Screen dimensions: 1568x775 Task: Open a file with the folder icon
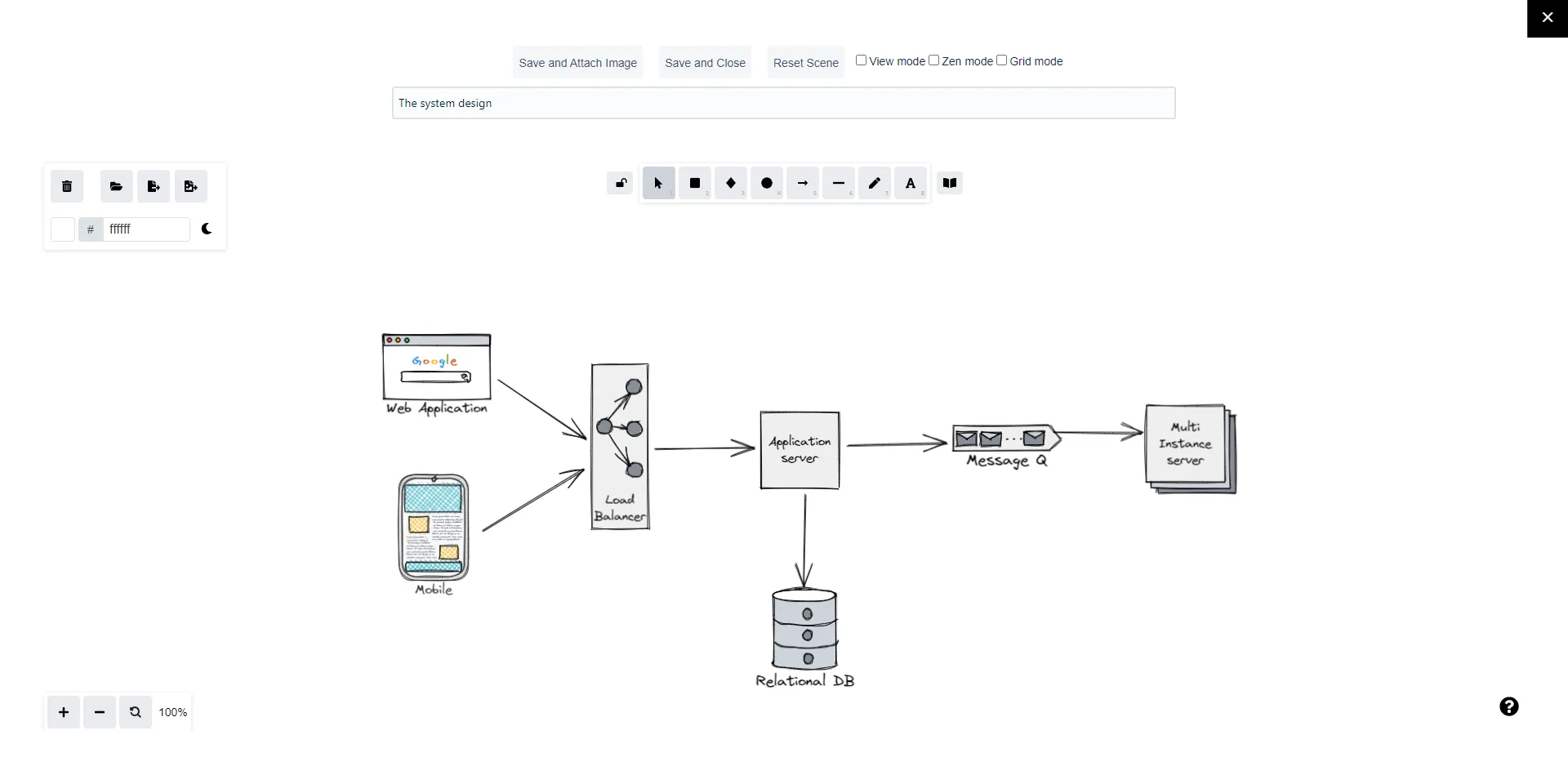coord(117,186)
